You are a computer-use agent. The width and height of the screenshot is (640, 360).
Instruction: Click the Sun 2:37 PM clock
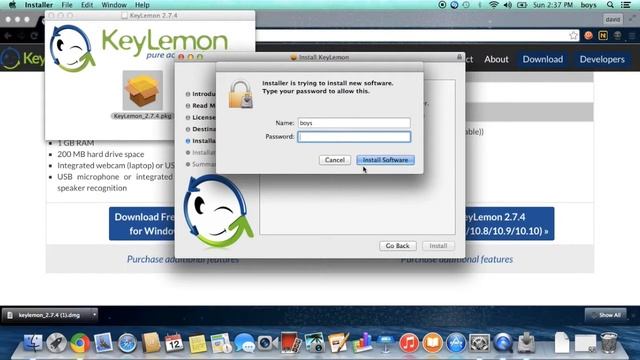553,5
